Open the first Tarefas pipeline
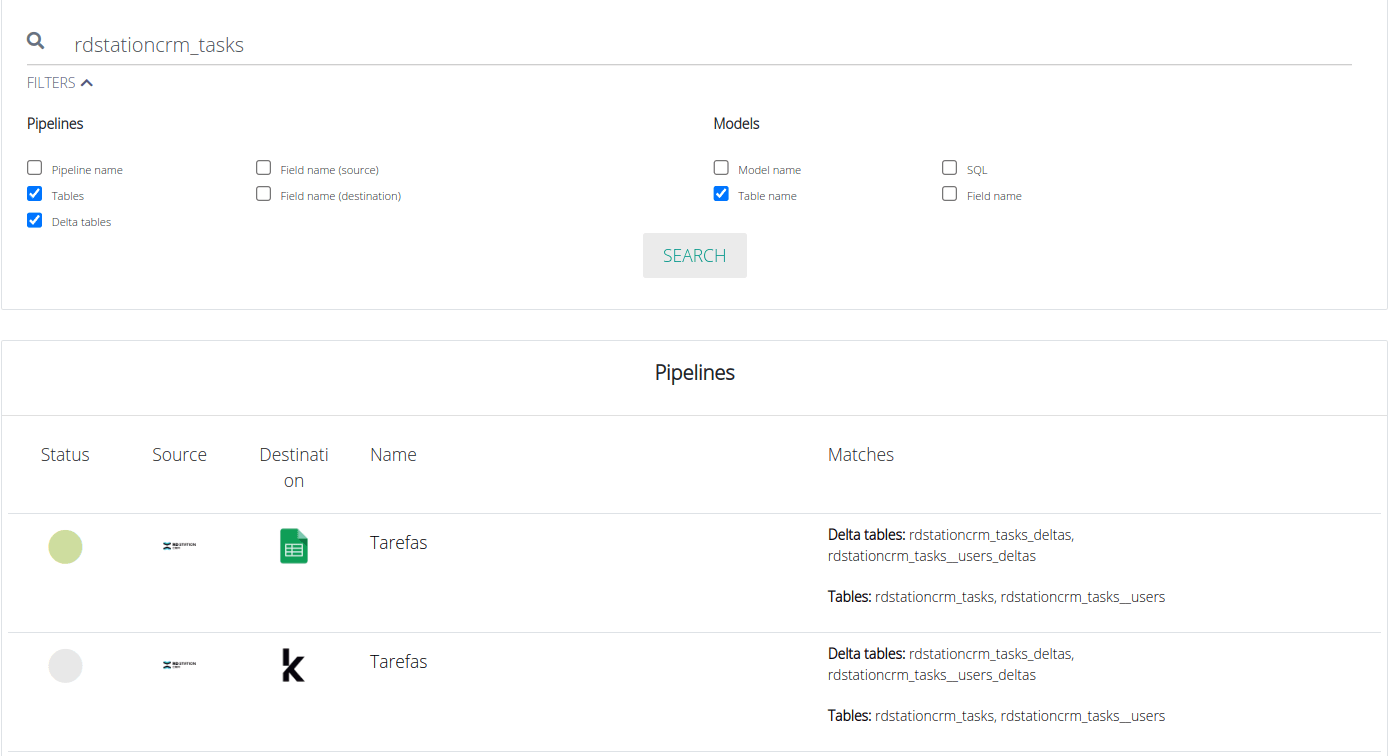The height and width of the screenshot is (756, 1389). tap(398, 543)
